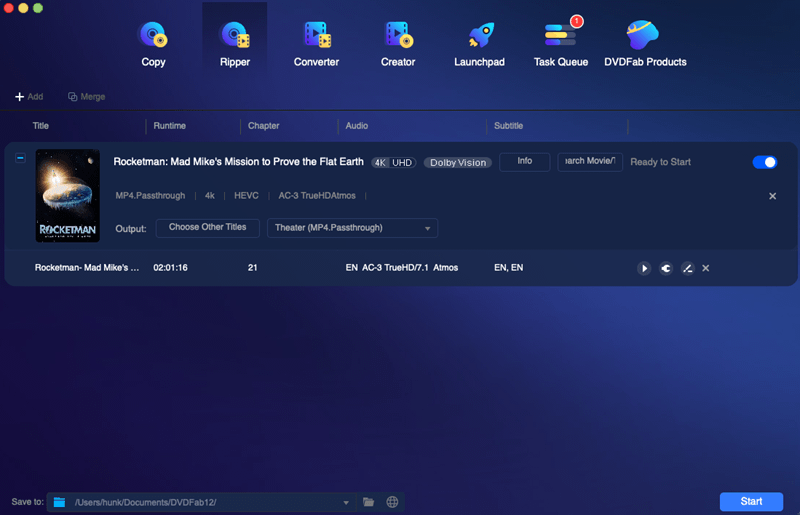This screenshot has width=800, height=515.
Task: Click the Merge button
Action: tap(87, 96)
